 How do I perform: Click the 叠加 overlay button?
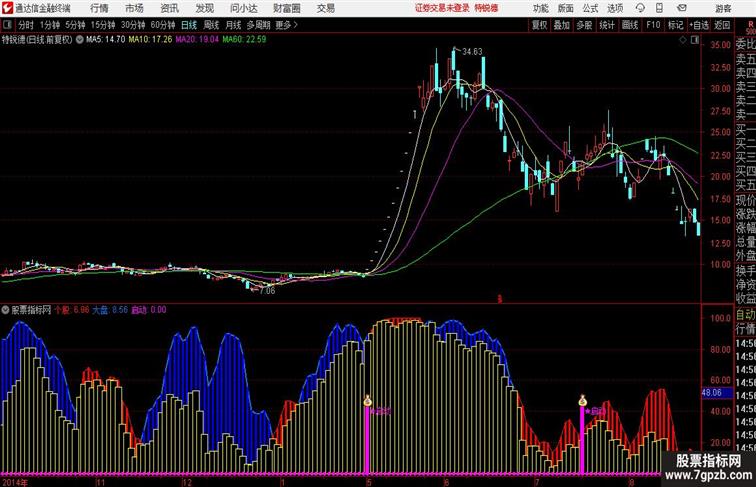point(561,25)
